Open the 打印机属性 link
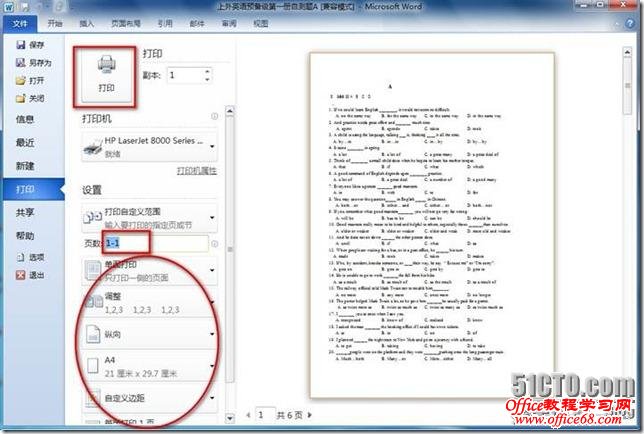This screenshot has height=434, width=644. (x=197, y=171)
